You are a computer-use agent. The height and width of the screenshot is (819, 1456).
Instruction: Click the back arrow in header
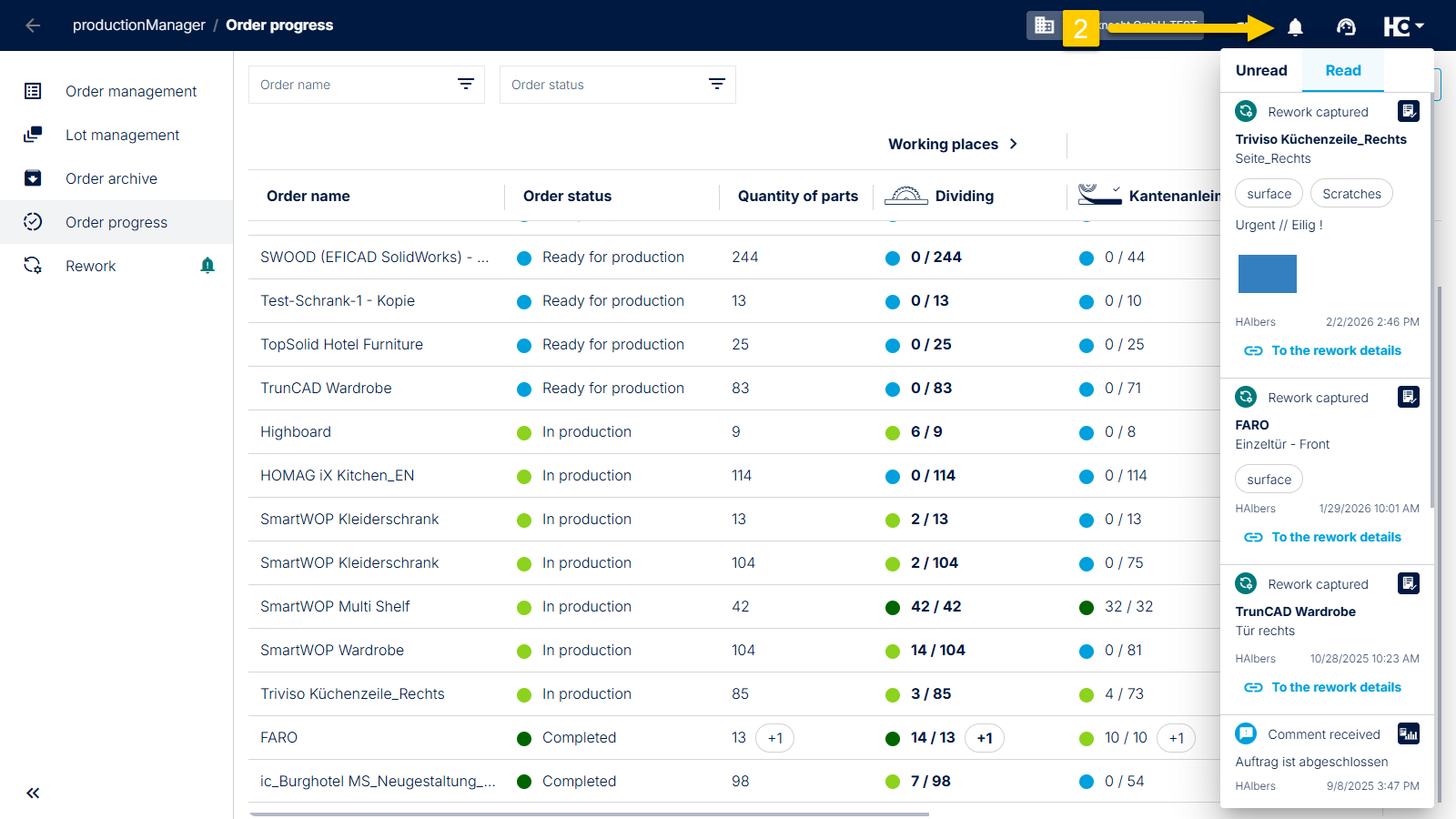point(33,25)
